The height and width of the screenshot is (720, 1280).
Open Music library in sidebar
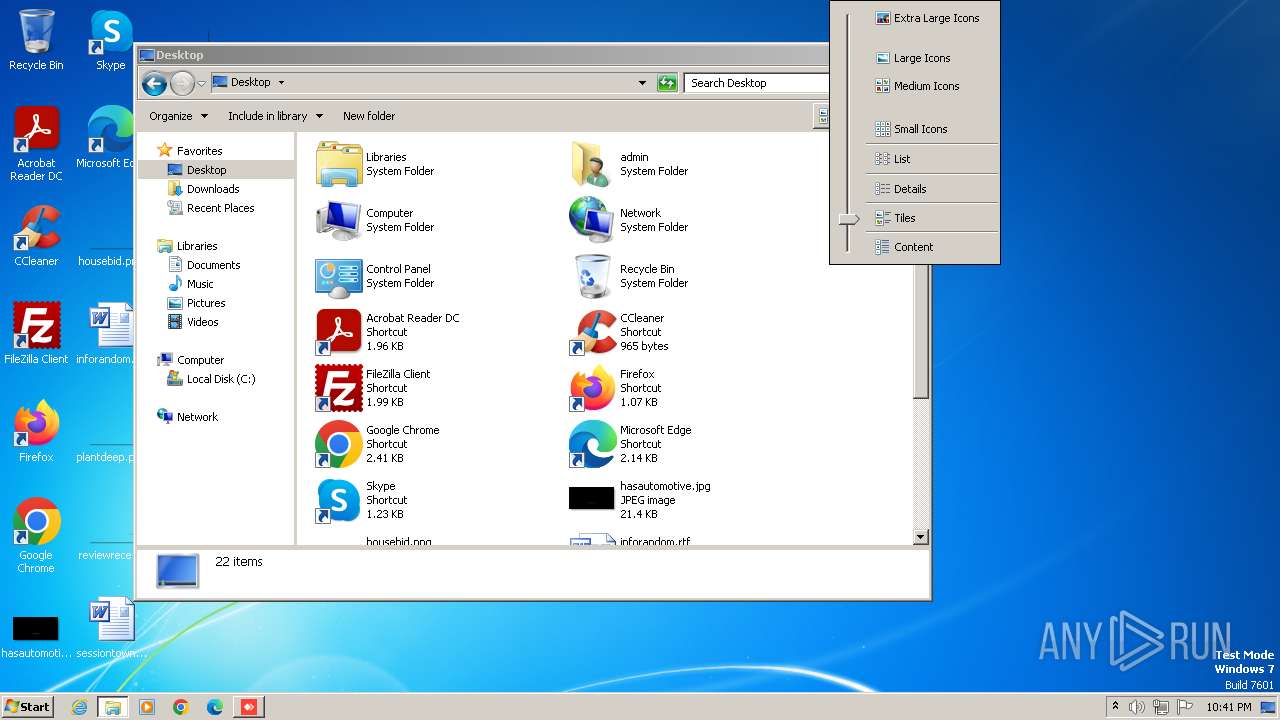(200, 284)
